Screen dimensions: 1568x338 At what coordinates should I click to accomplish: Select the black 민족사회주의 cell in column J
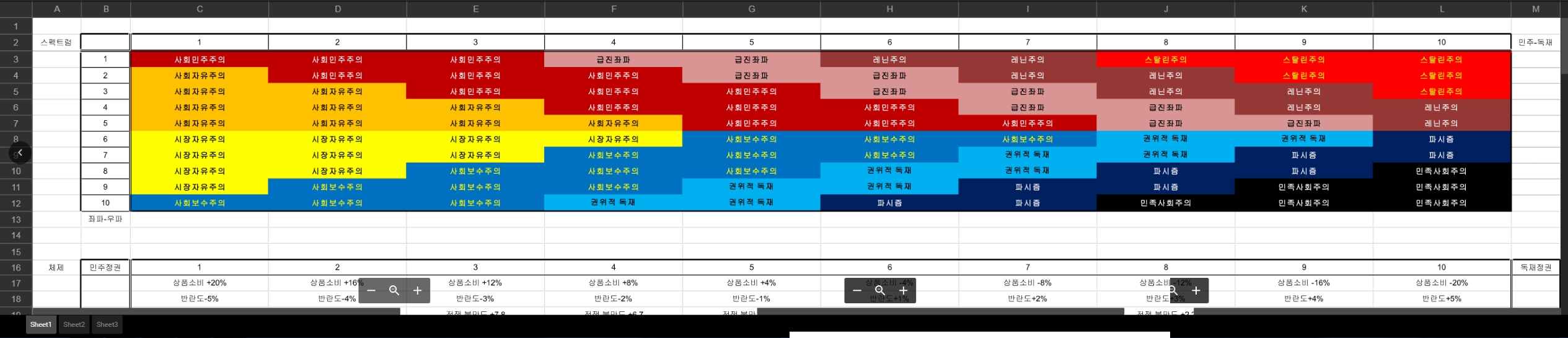[x=1165, y=203]
